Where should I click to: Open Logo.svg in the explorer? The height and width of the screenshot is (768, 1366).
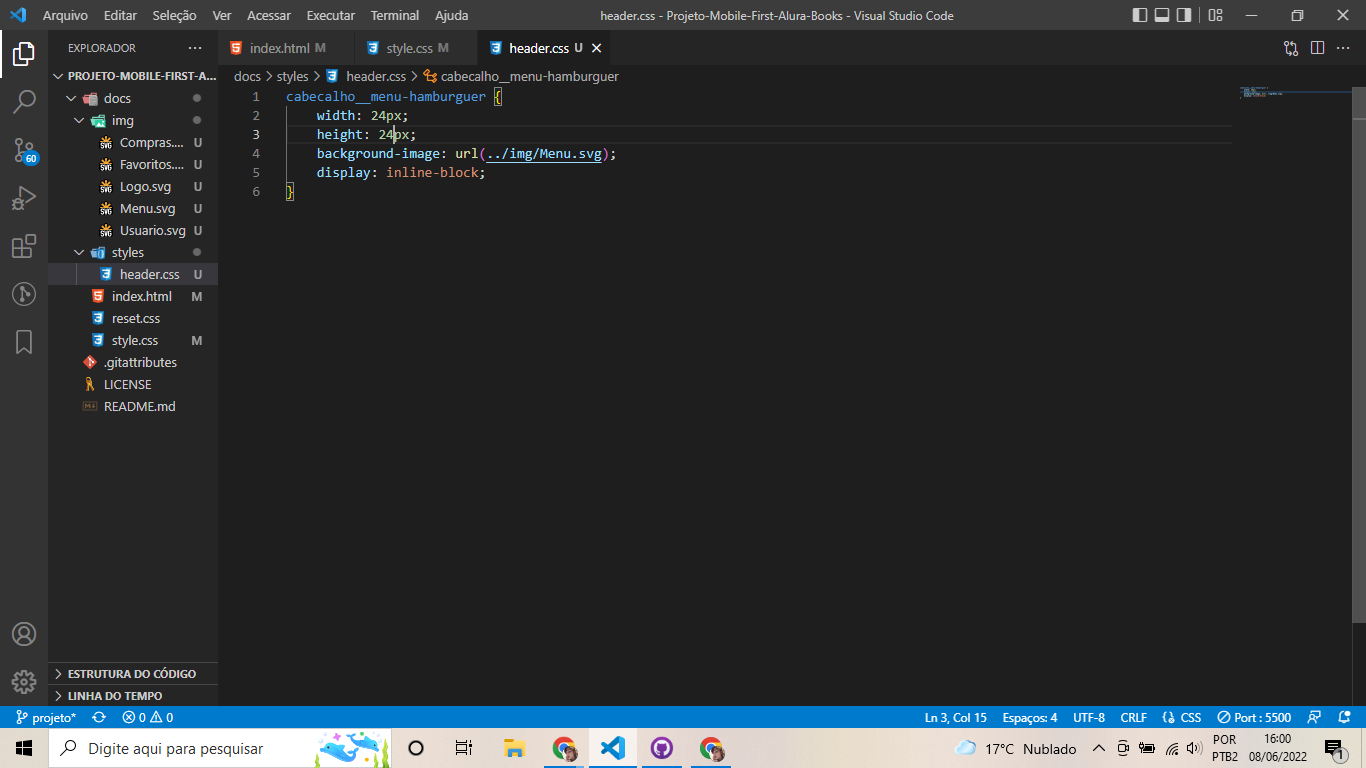[133, 186]
